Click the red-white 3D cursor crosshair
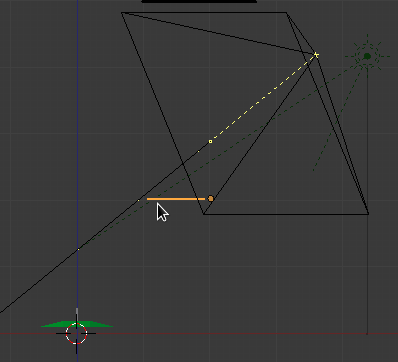398x362 pixels. pyautogui.click(x=76, y=333)
